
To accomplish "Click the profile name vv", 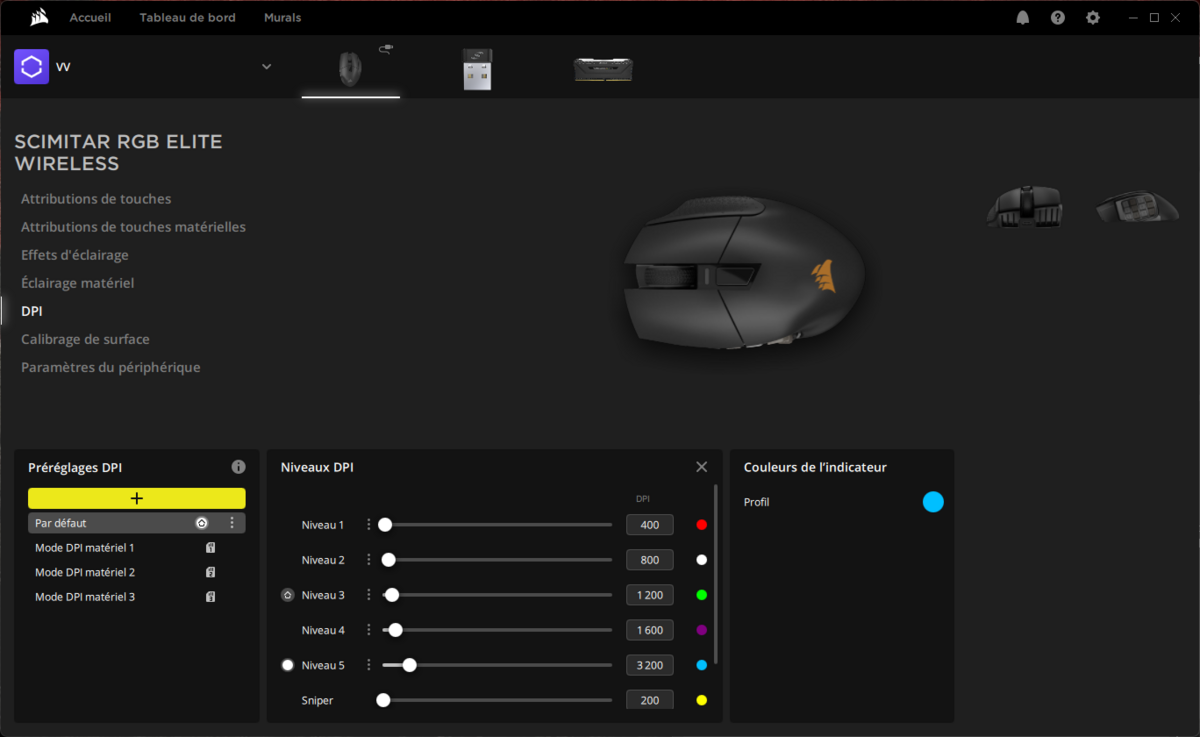I will tap(63, 67).
